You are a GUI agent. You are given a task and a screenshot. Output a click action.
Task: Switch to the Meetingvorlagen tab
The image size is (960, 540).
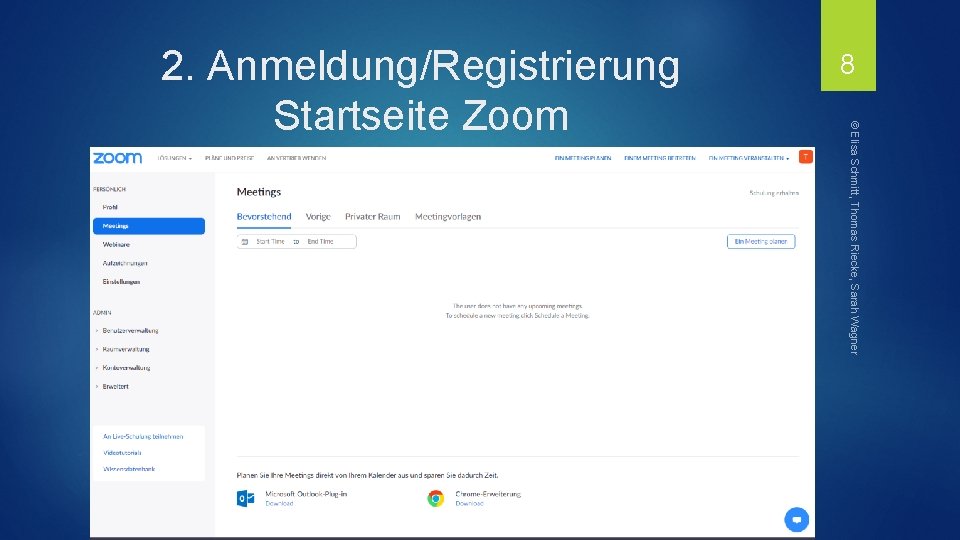448,216
